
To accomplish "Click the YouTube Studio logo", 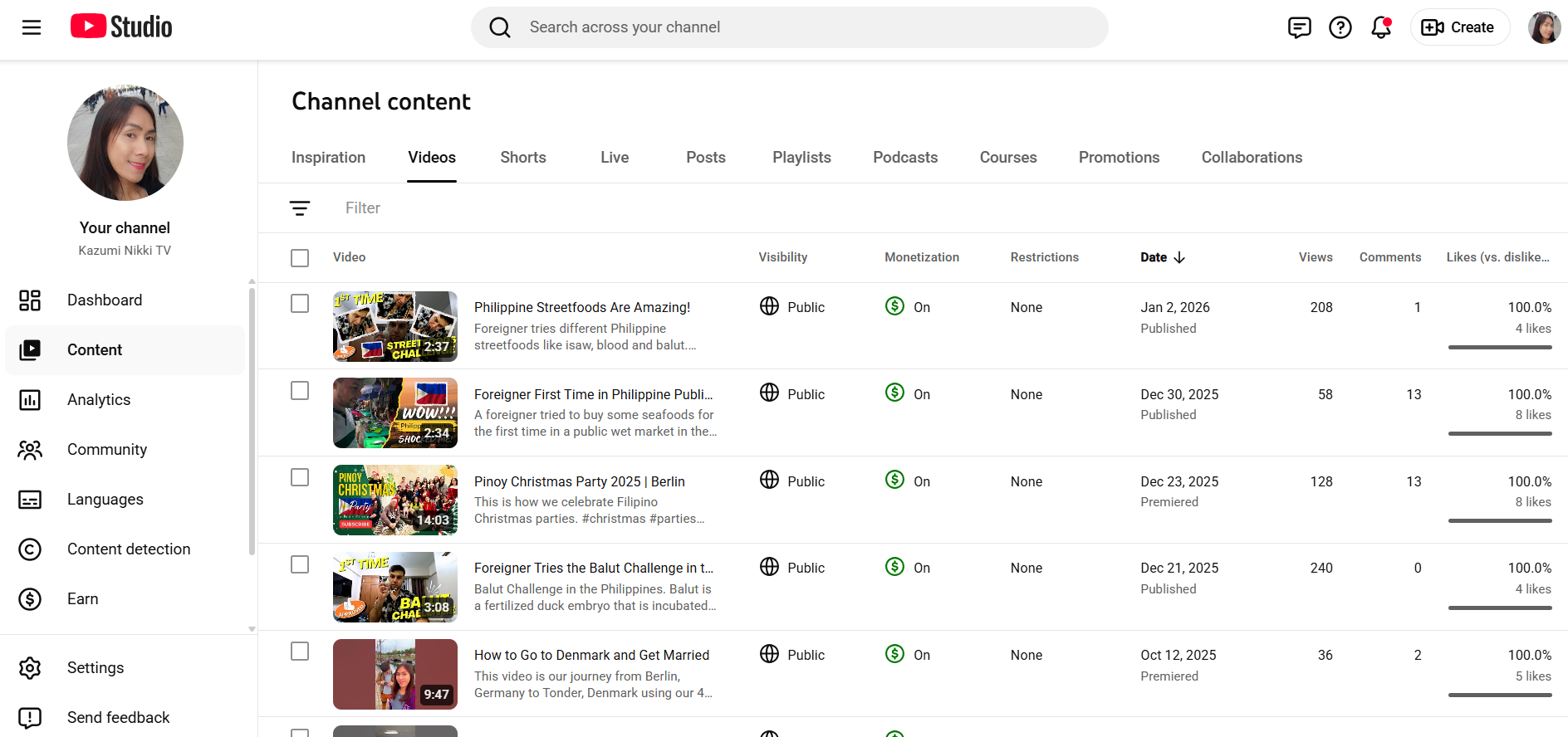I will 121,27.
